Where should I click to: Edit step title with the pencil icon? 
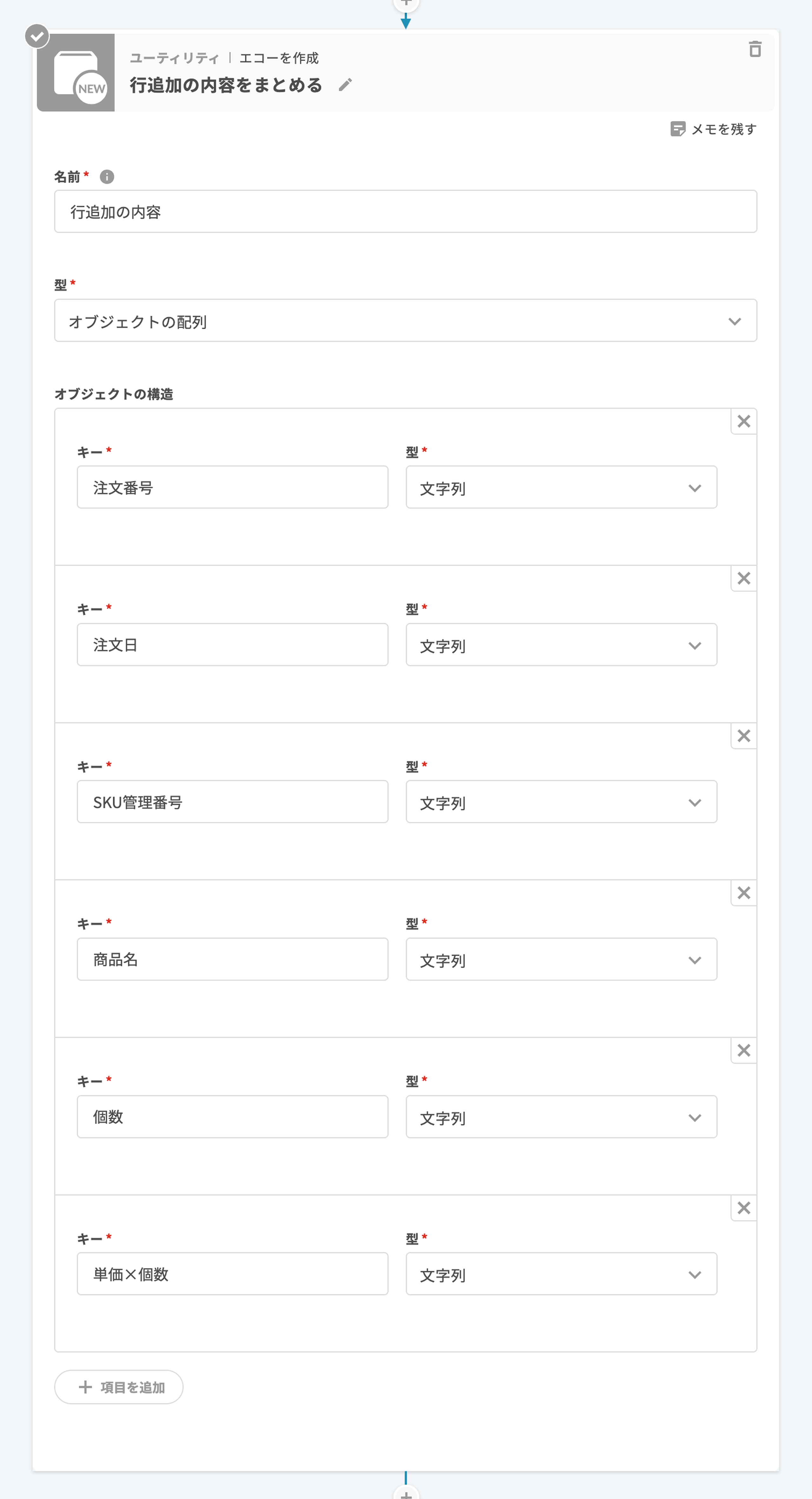[x=345, y=85]
